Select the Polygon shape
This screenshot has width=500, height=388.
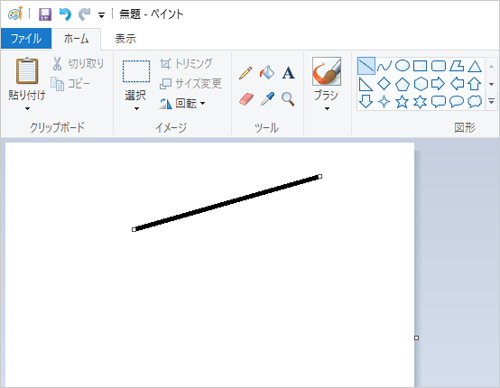pos(457,66)
